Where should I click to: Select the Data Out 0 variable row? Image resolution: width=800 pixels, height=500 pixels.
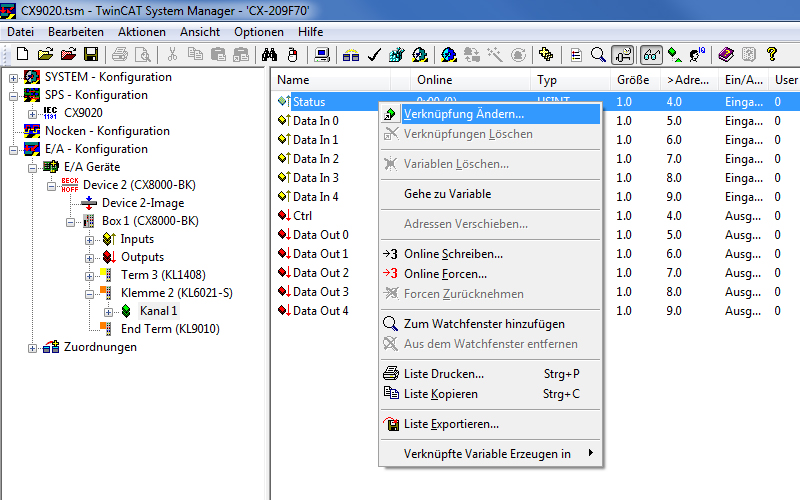click(320, 235)
